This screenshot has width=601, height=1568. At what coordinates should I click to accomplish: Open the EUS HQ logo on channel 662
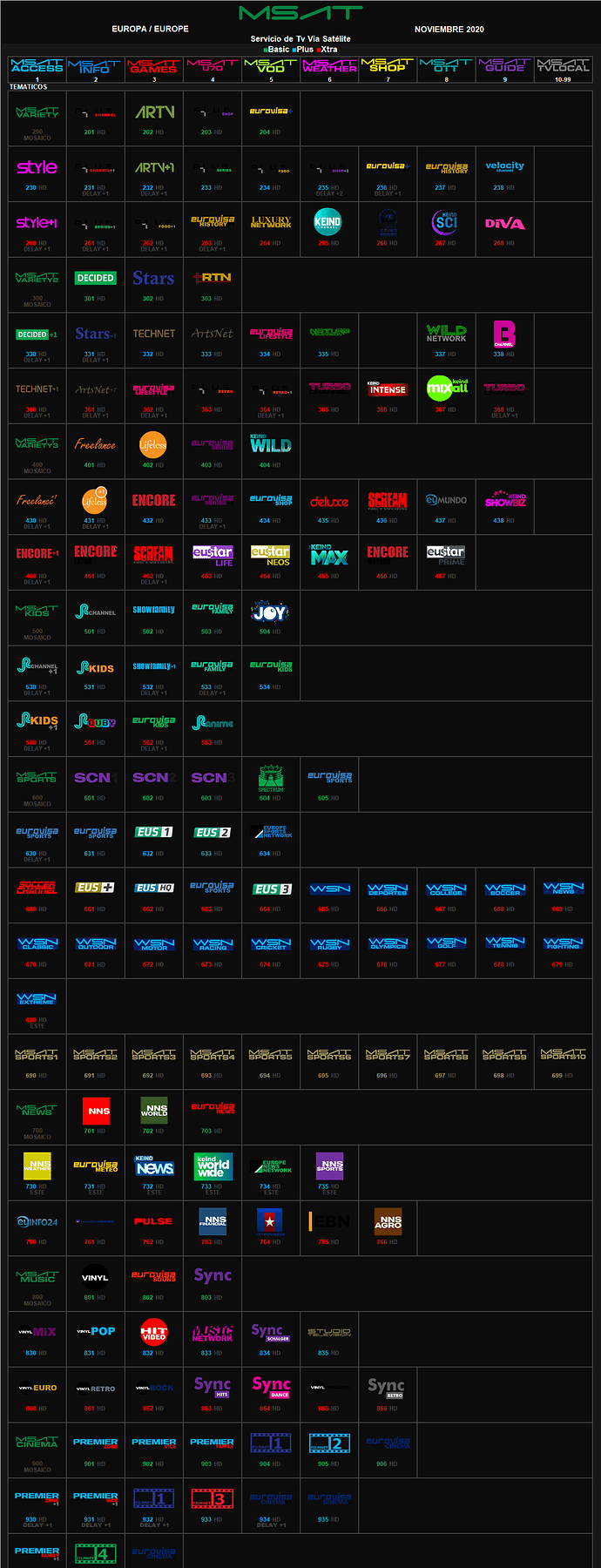[x=154, y=888]
